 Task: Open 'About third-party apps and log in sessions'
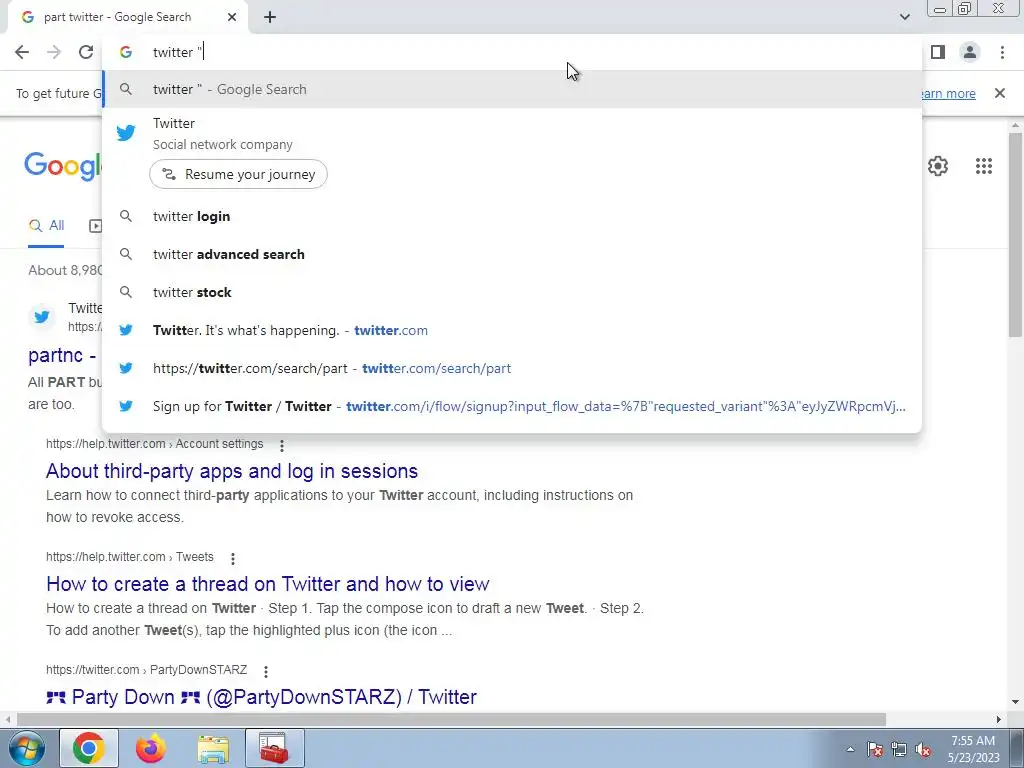pyautogui.click(x=232, y=471)
